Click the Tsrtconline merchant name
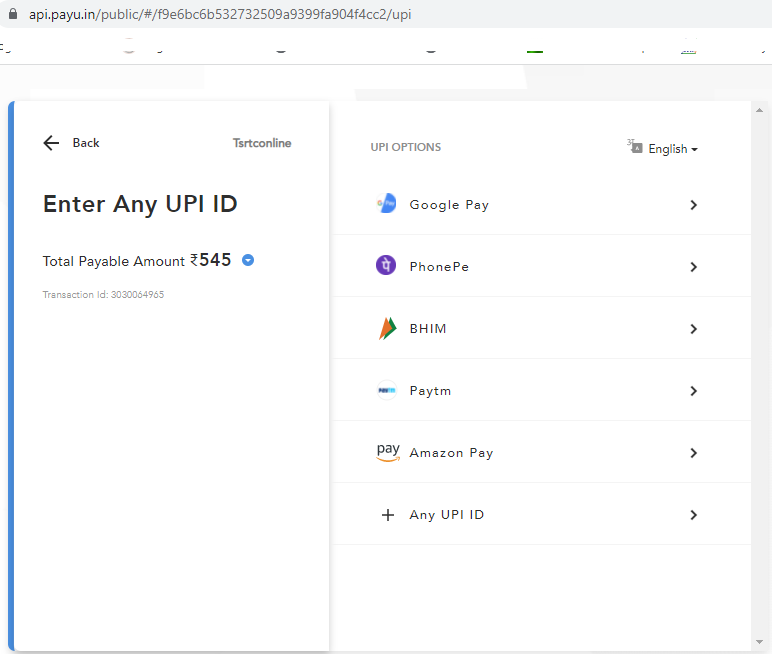This screenshot has width=772, height=654. 262,143
